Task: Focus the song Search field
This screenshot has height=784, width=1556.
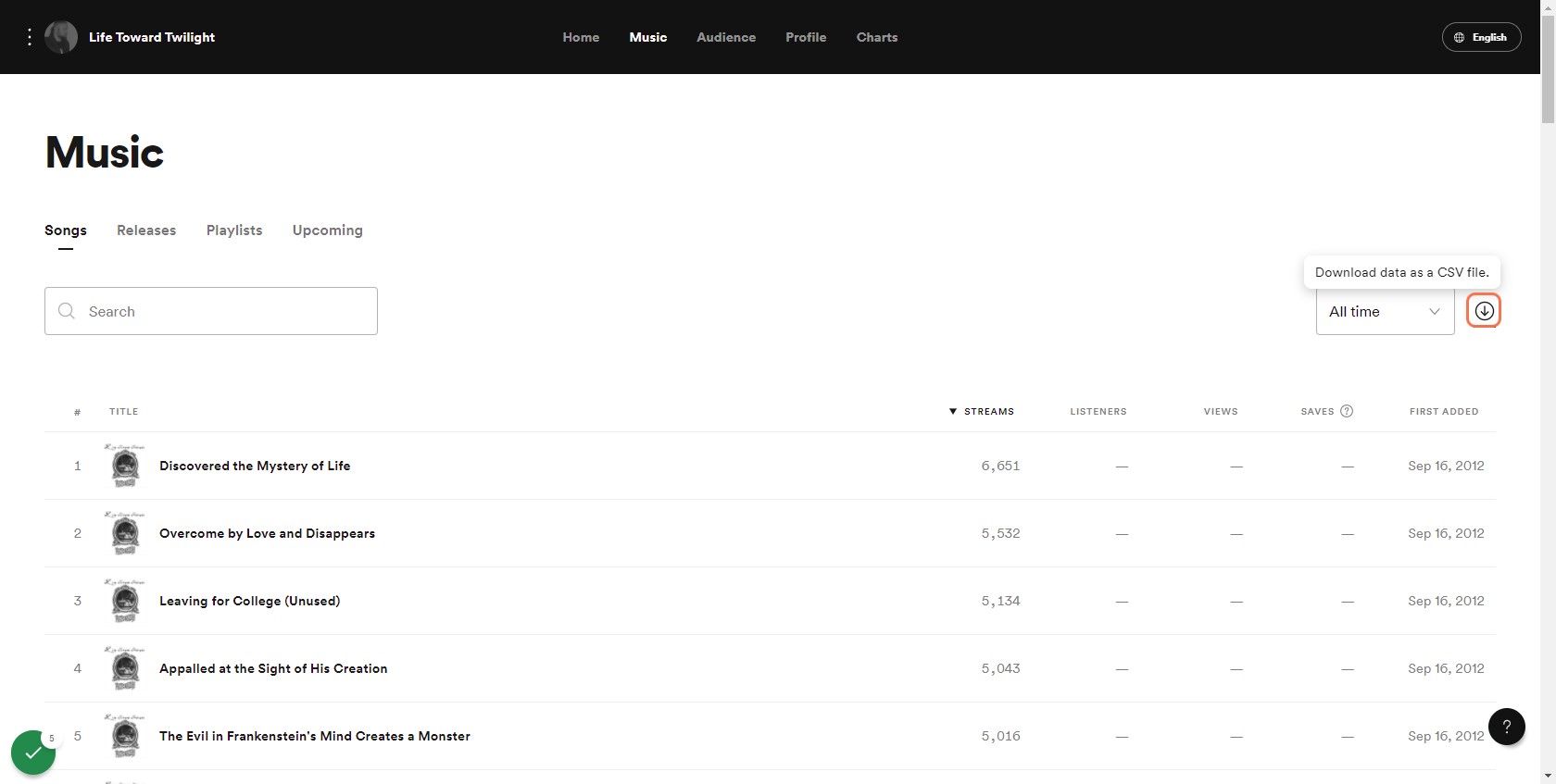Action: tap(211, 311)
